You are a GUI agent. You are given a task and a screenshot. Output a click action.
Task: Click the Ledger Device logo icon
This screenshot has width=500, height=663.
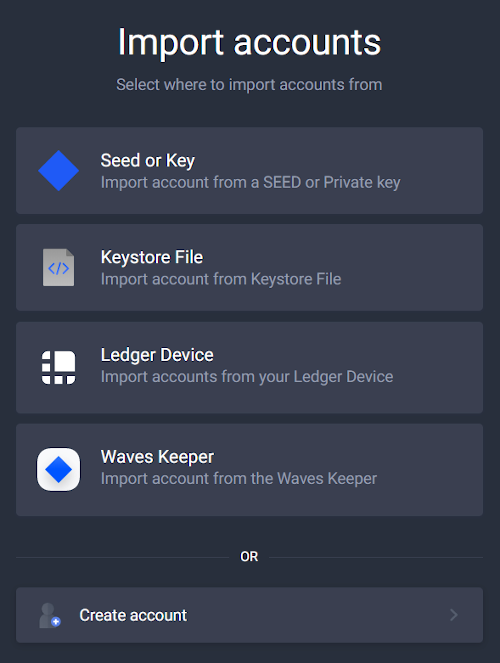(58, 367)
